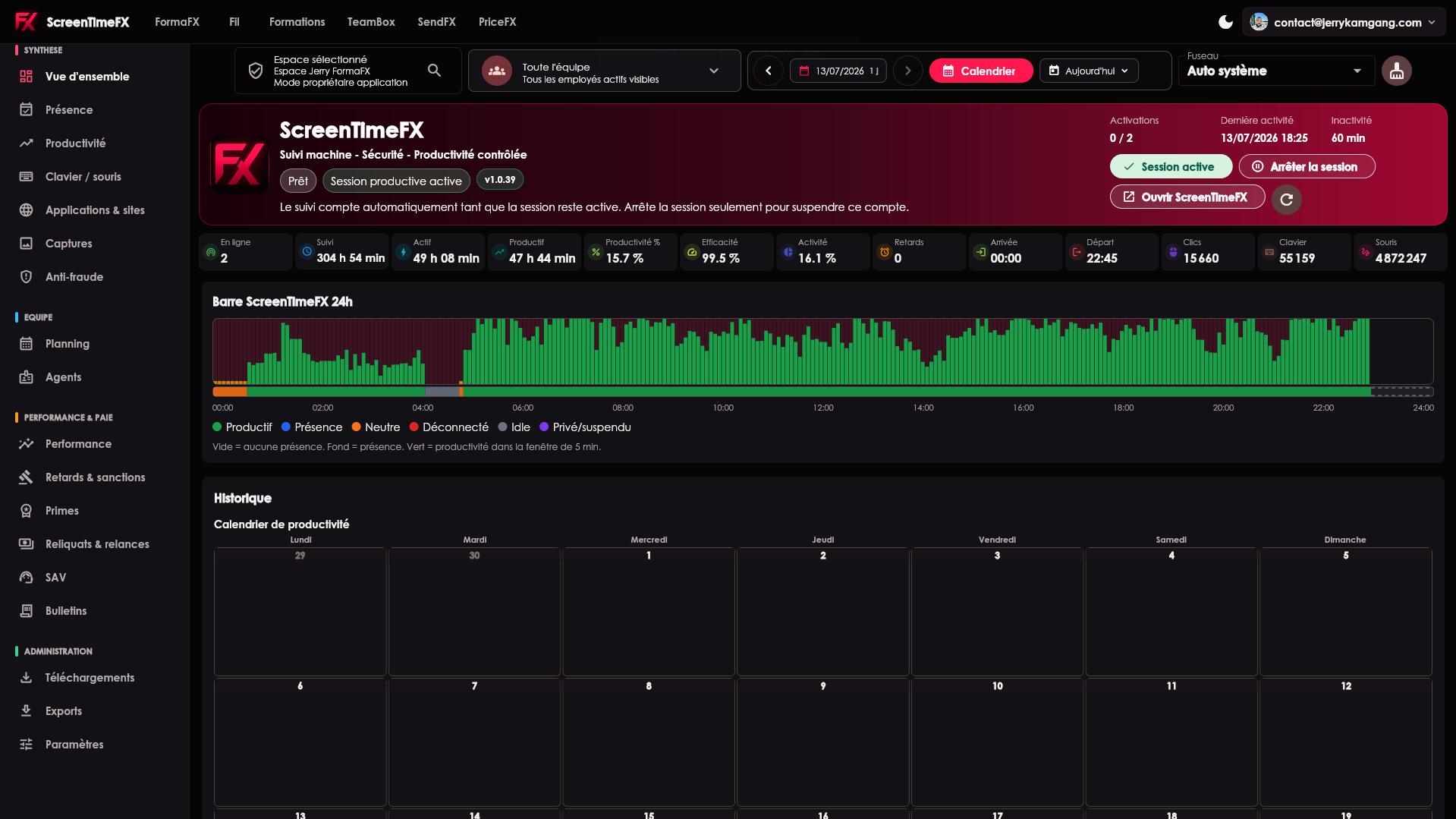Click the Départ 22:45 card
Screen dimensions: 1456x819
pyautogui.click(x=1111, y=251)
